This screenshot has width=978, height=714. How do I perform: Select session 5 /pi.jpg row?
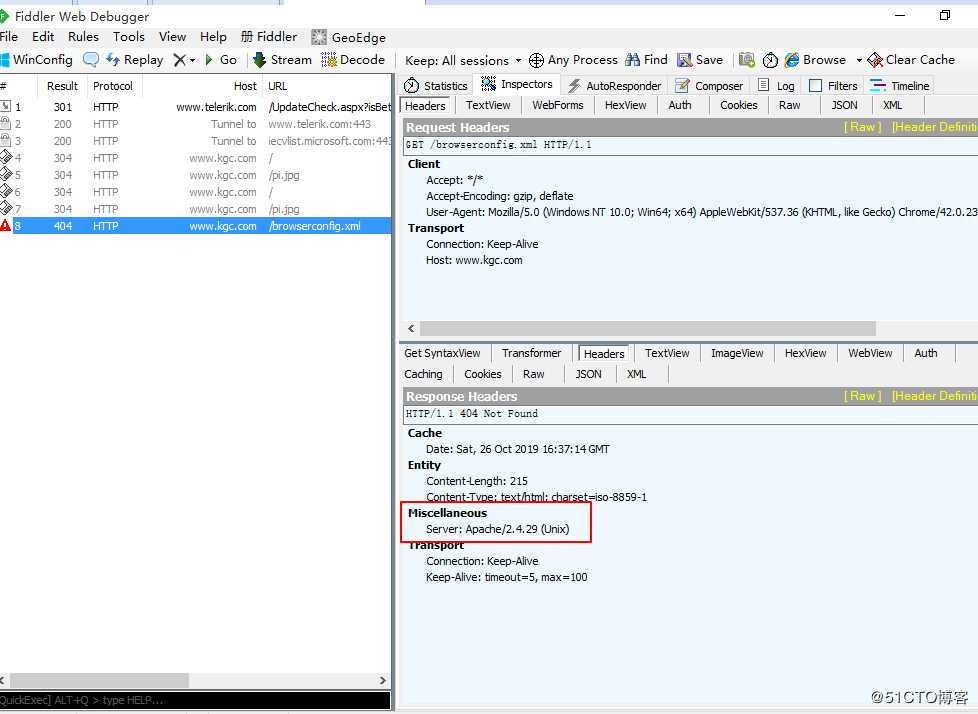(x=196, y=175)
